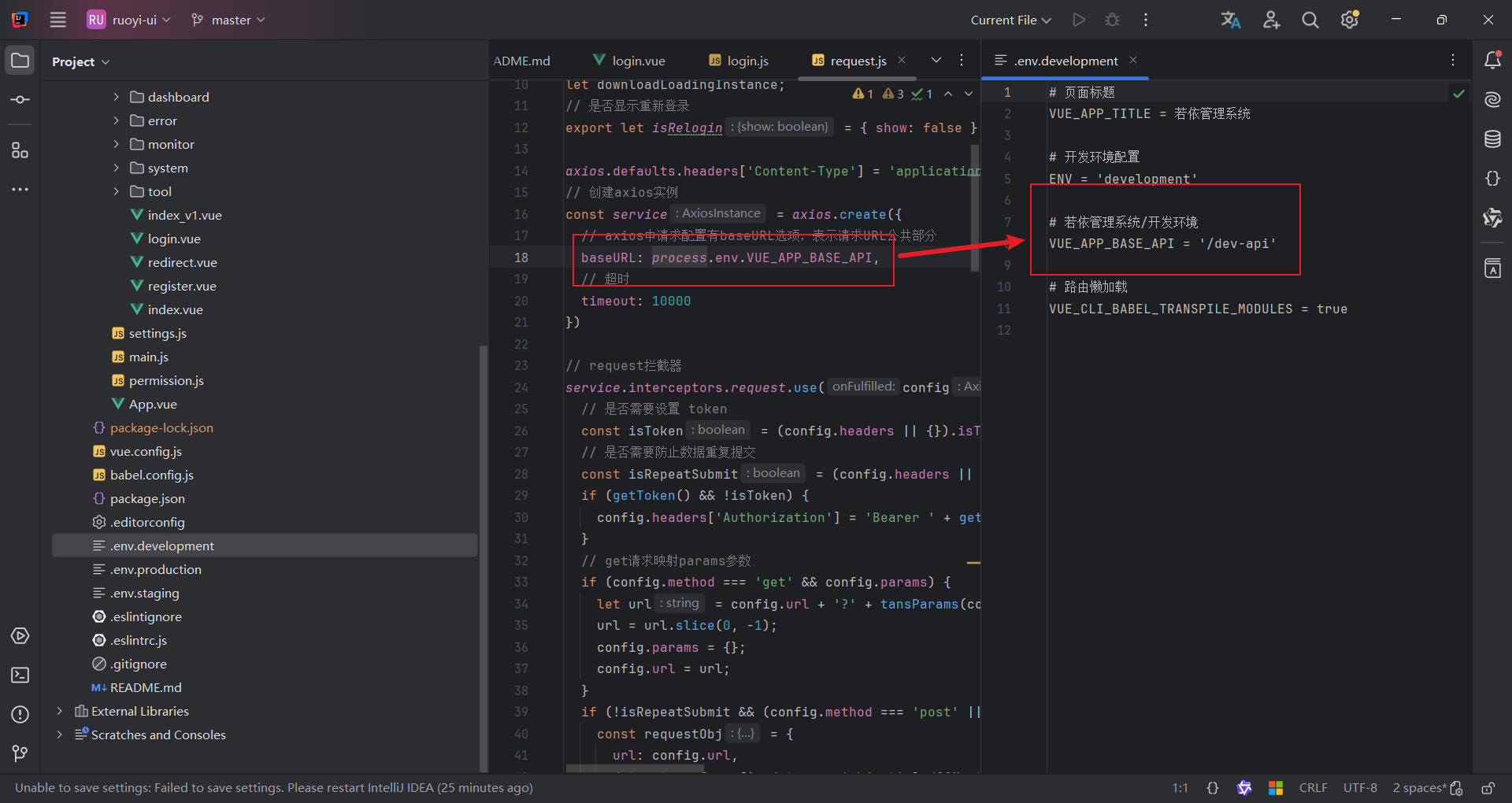Open the Terminal tool window

(x=20, y=675)
